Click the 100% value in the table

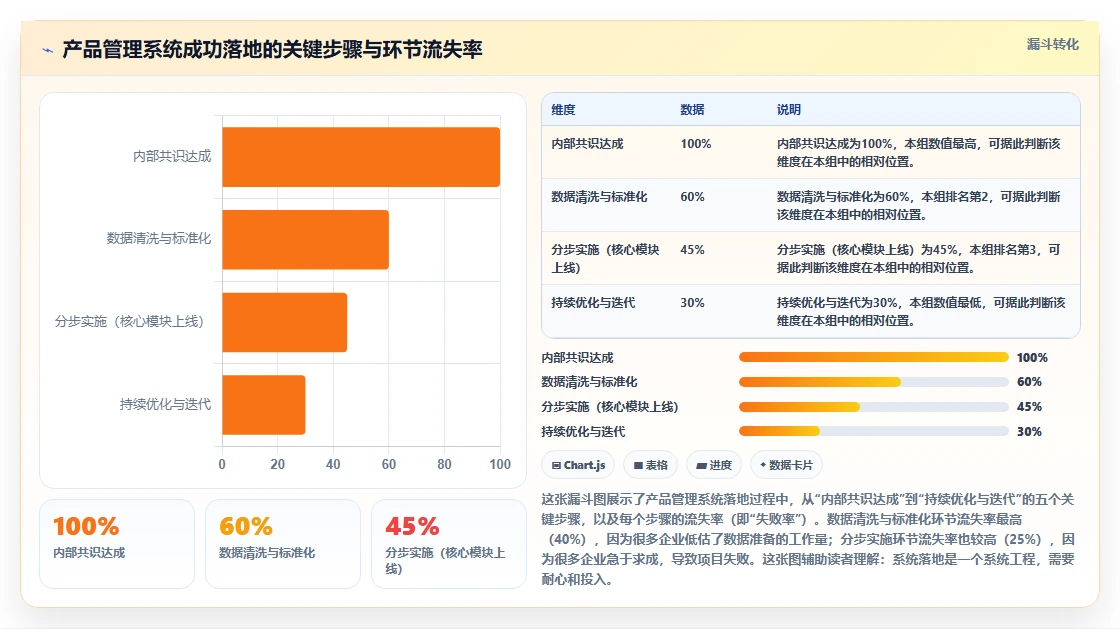click(x=696, y=144)
